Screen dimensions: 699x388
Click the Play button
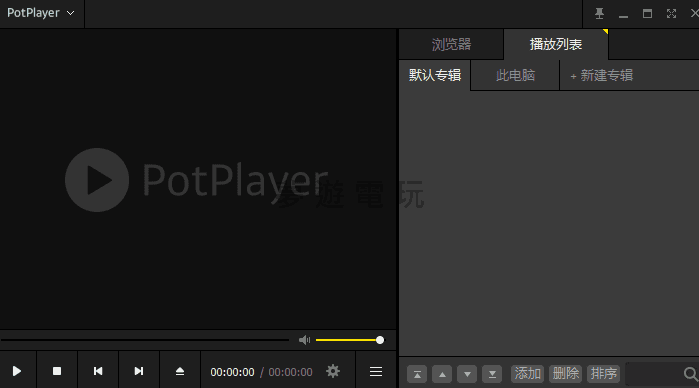[17, 371]
